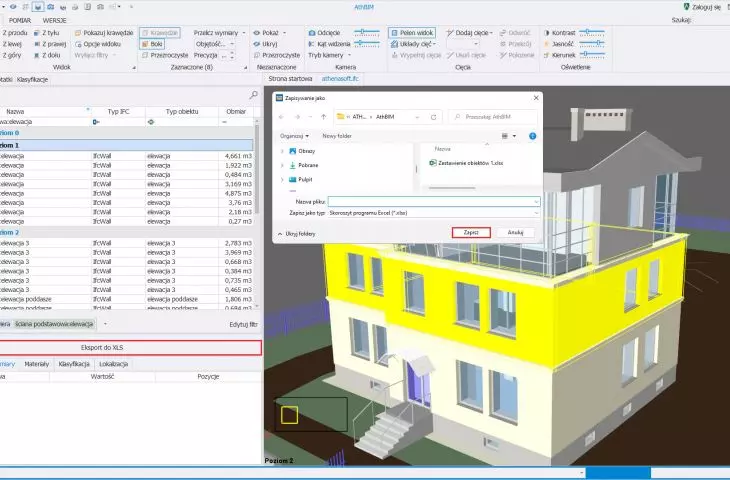The height and width of the screenshot is (480, 730).
Task: Select the 'Klasyfikacja' properties tab
Action: [74, 364]
